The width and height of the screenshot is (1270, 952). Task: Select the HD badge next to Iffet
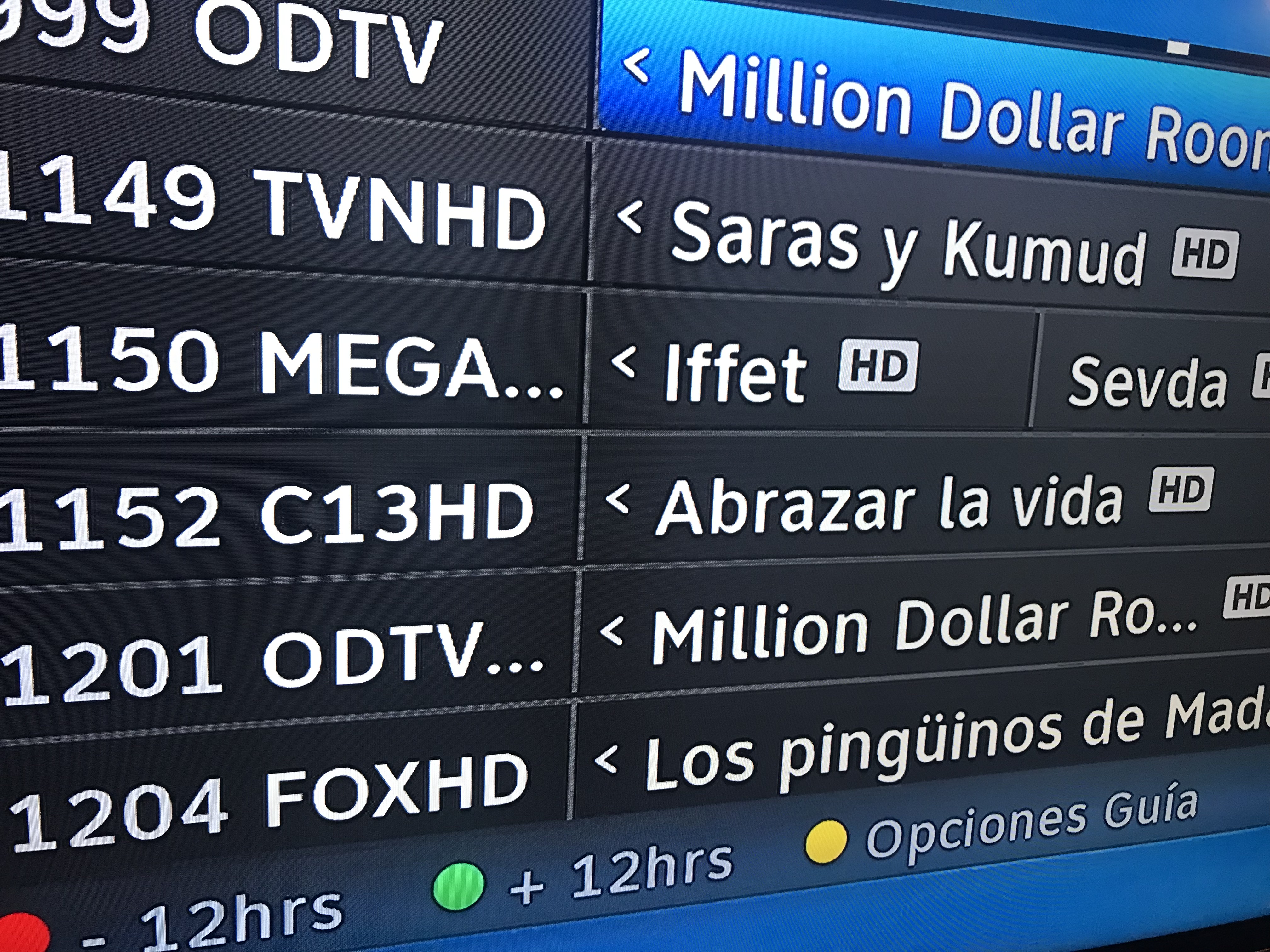pos(878,365)
